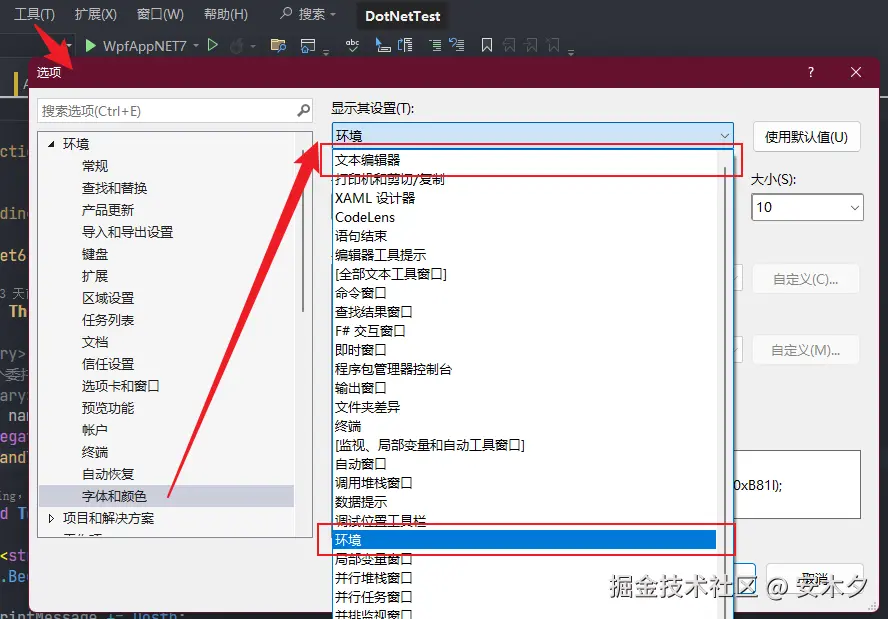888x619 pixels.
Task: Go to previous bookmark icon
Action: [x=509, y=45]
